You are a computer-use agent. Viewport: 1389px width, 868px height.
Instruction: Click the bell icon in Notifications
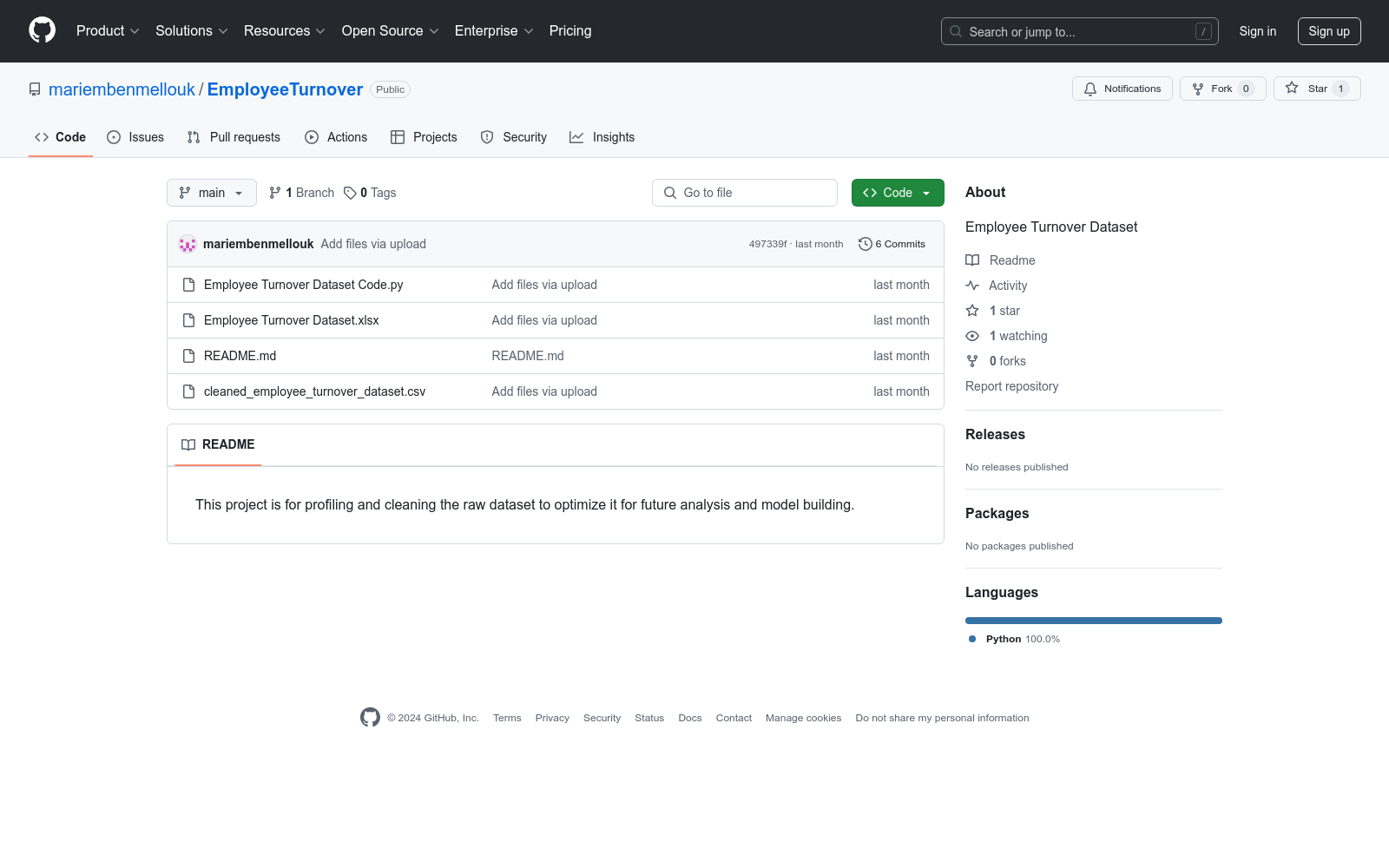pyautogui.click(x=1090, y=89)
